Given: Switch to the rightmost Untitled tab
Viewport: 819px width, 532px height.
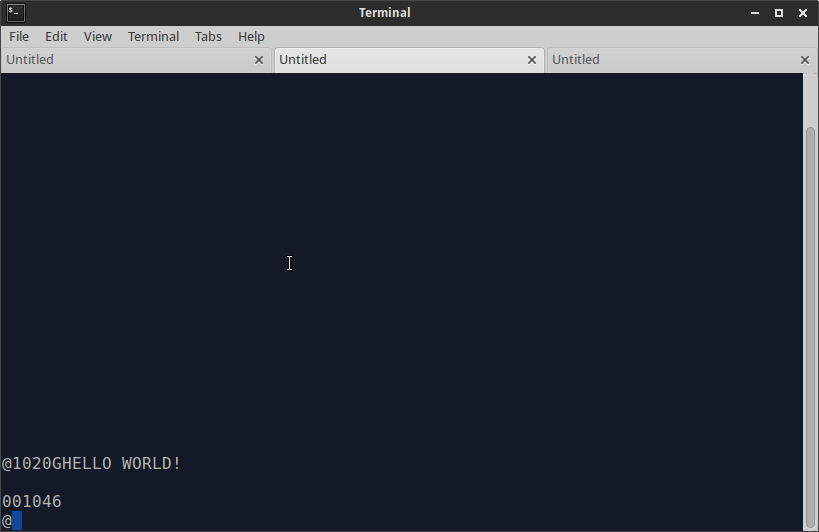Looking at the screenshot, I should click(x=670, y=60).
